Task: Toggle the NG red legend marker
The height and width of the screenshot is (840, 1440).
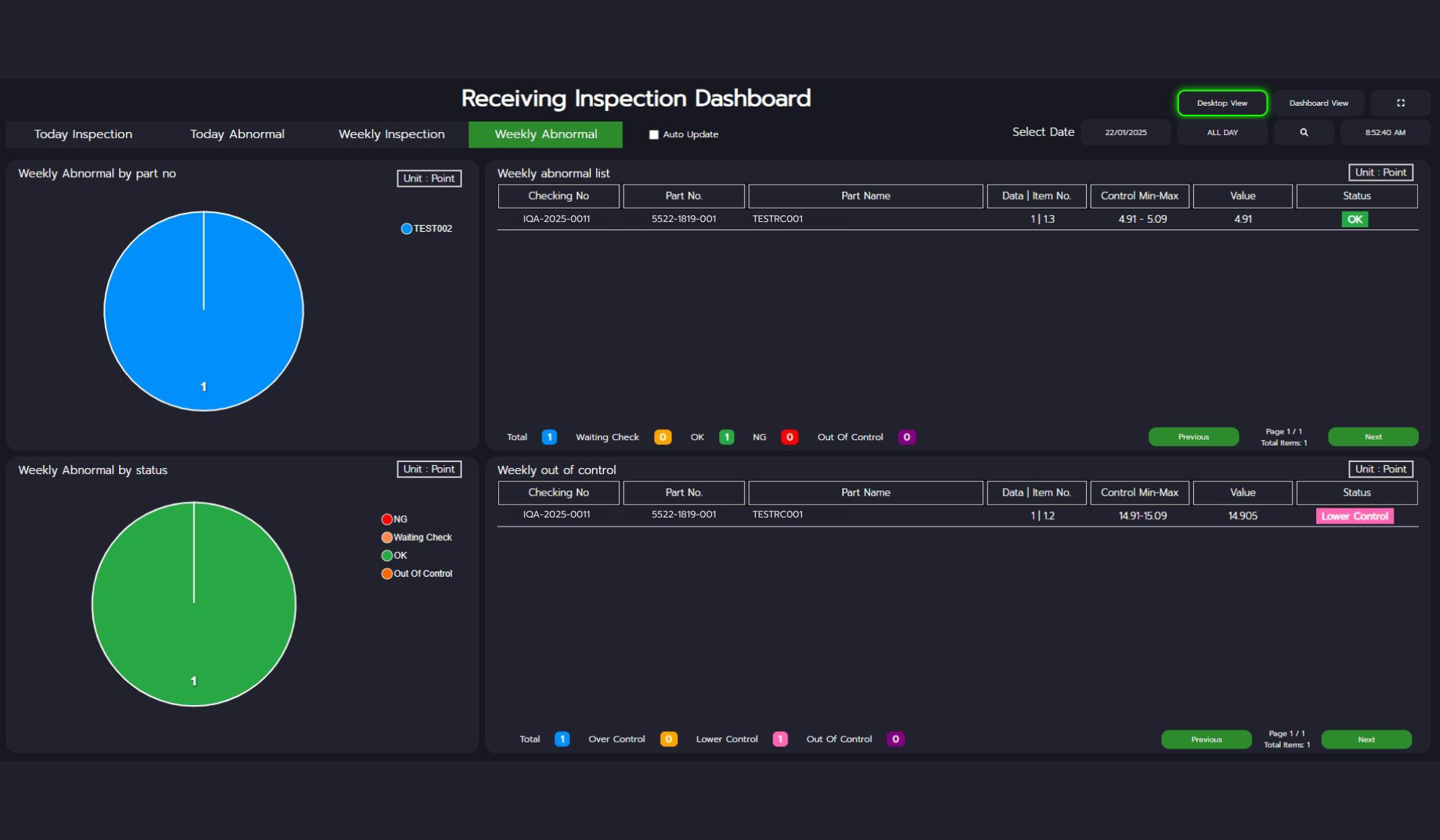Action: click(x=387, y=519)
